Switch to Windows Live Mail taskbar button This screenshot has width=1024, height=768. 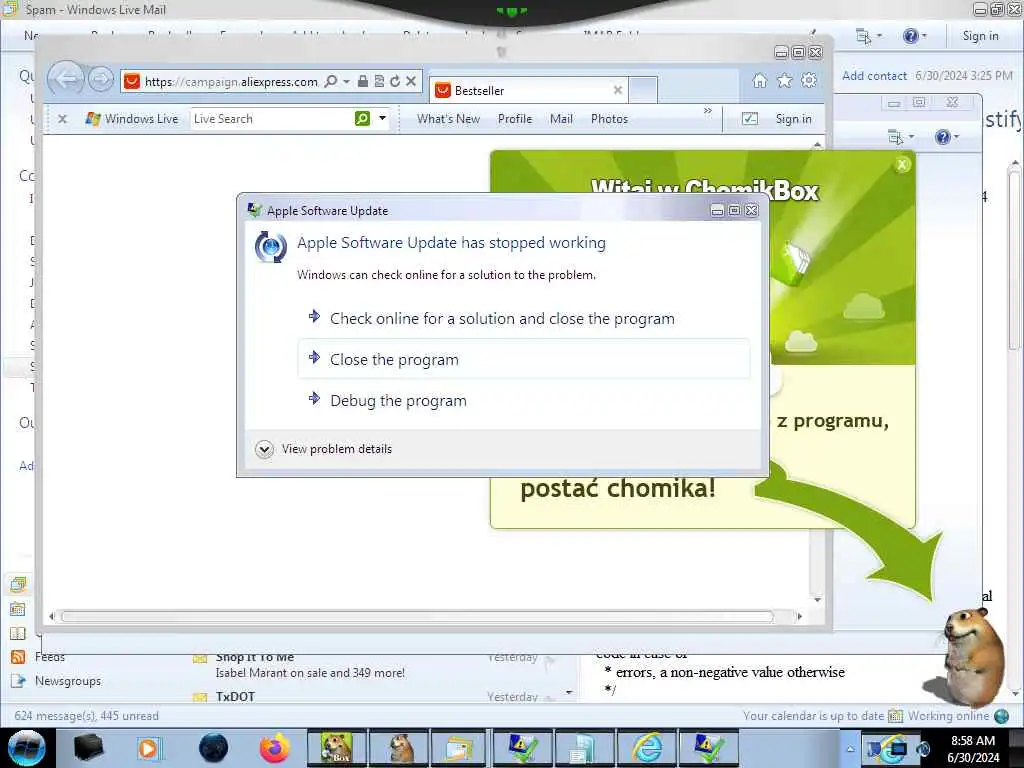pyautogui.click(x=460, y=748)
